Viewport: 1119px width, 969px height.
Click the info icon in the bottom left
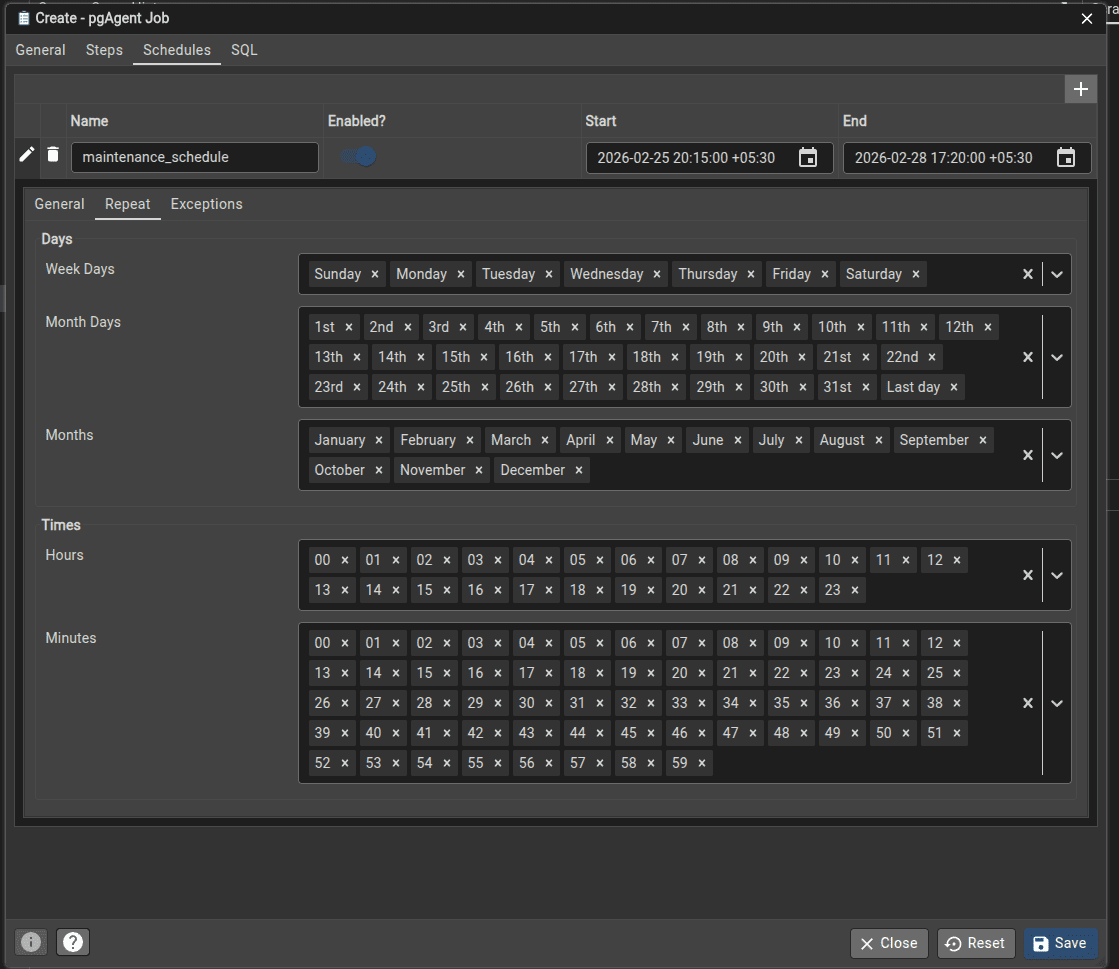30,941
